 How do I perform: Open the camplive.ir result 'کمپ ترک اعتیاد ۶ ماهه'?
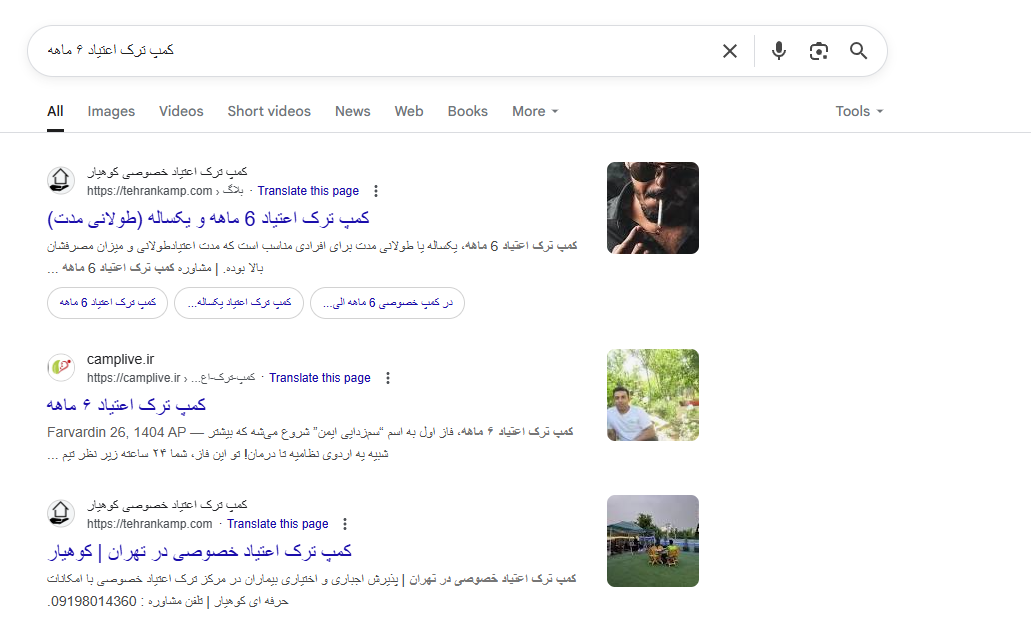point(126,404)
